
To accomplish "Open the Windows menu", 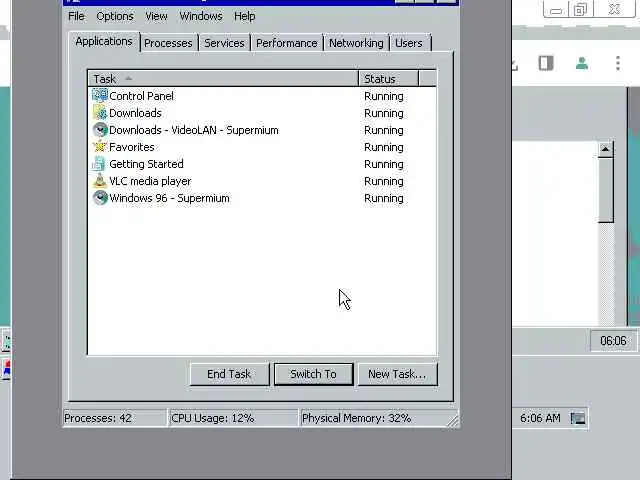I will 201,16.
